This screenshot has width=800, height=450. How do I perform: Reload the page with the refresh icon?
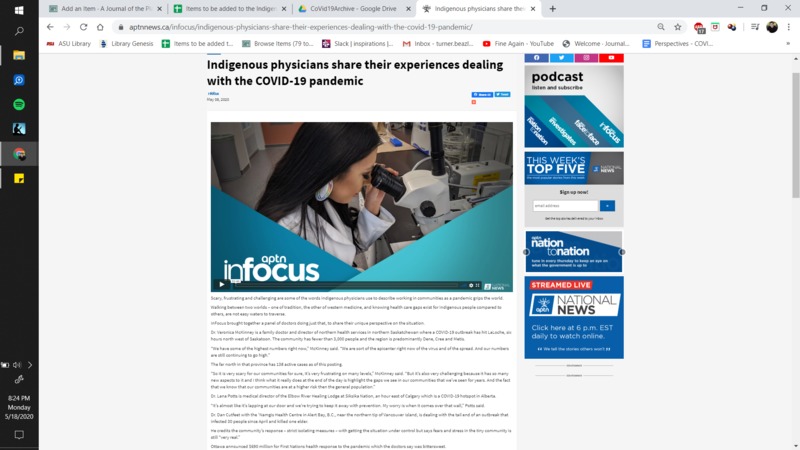[84, 27]
